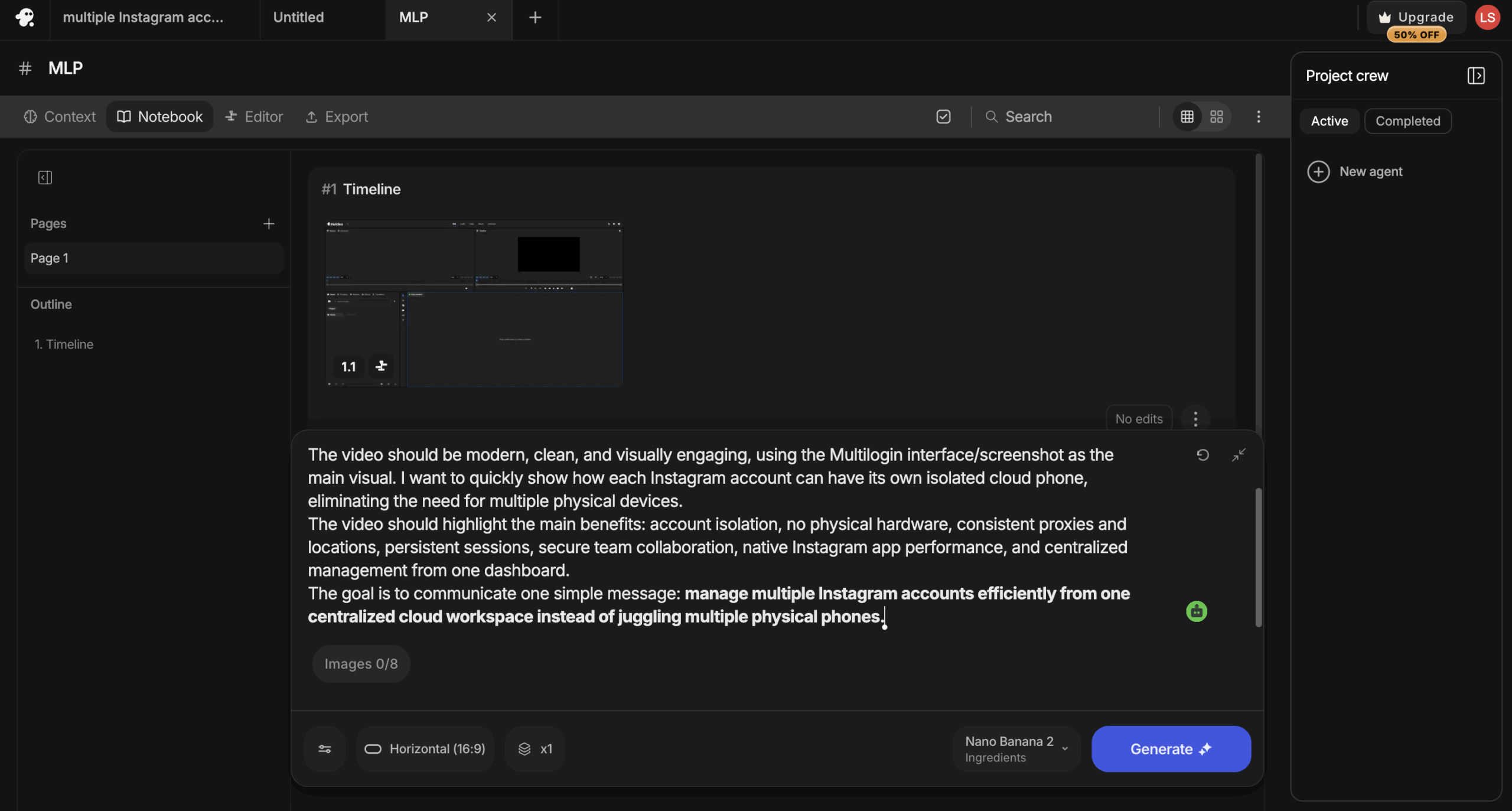Jump to 1. Timeline in the Outline
The height and width of the screenshot is (811, 1512).
click(x=64, y=344)
